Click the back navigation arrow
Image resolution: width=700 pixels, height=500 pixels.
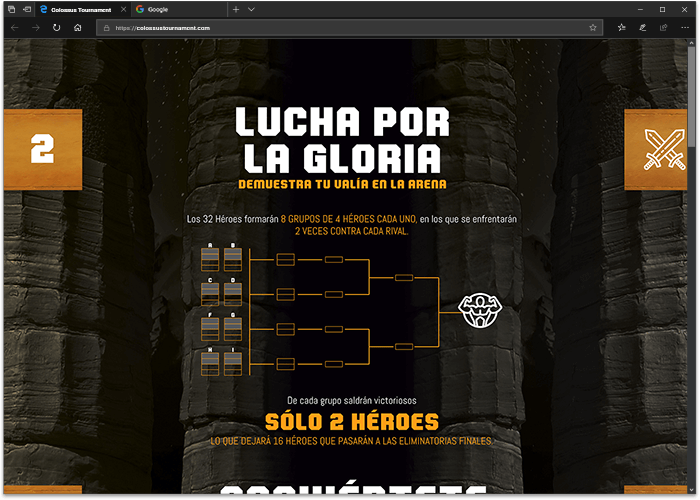(x=11, y=28)
